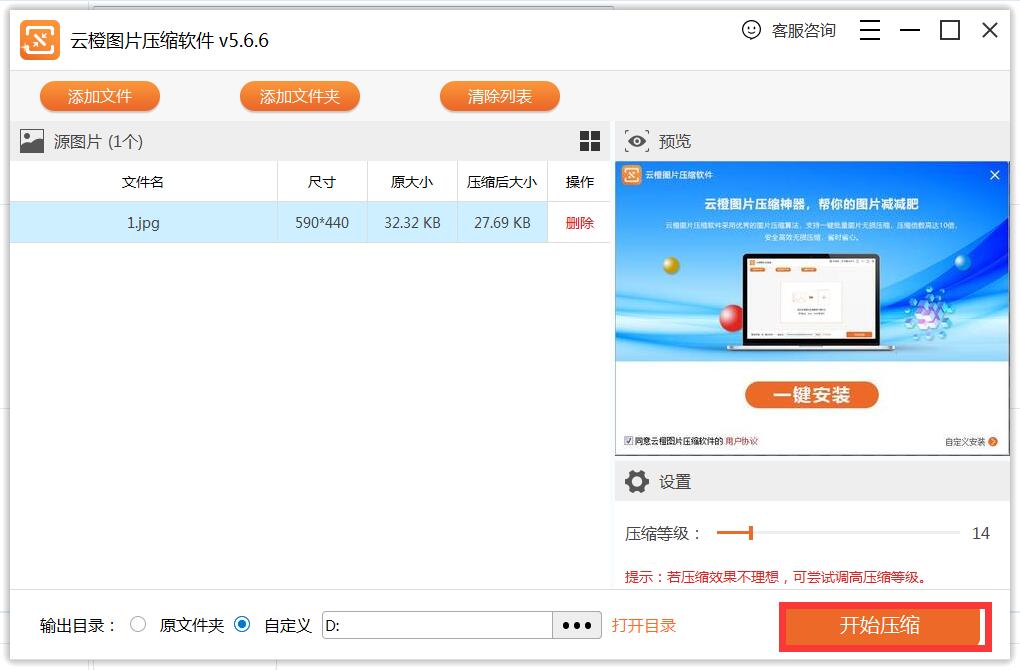The width and height of the screenshot is (1020, 670).
Task: Select the 自定义 output radio option
Action: click(x=242, y=624)
